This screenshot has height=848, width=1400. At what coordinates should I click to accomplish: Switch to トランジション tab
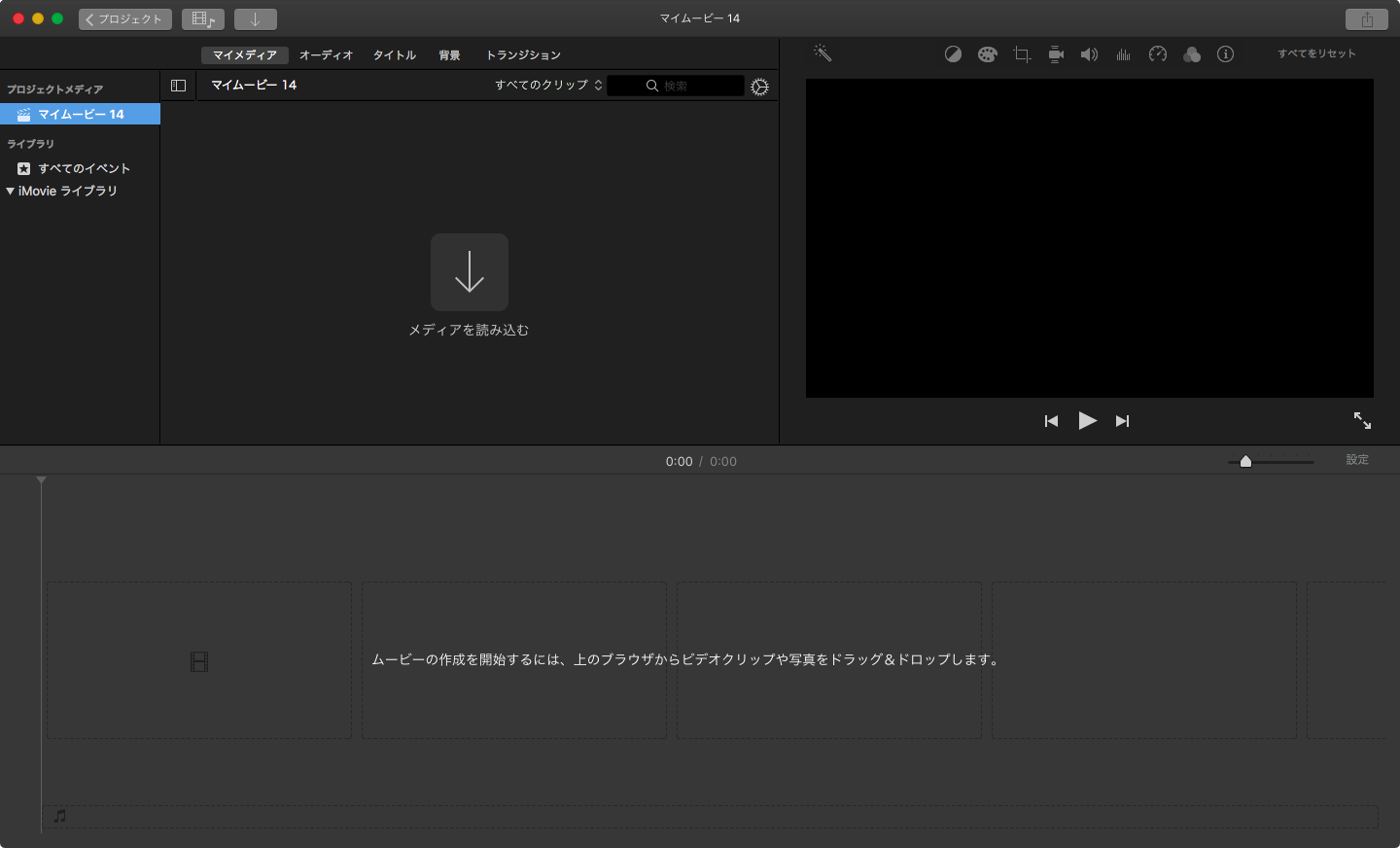coord(523,55)
